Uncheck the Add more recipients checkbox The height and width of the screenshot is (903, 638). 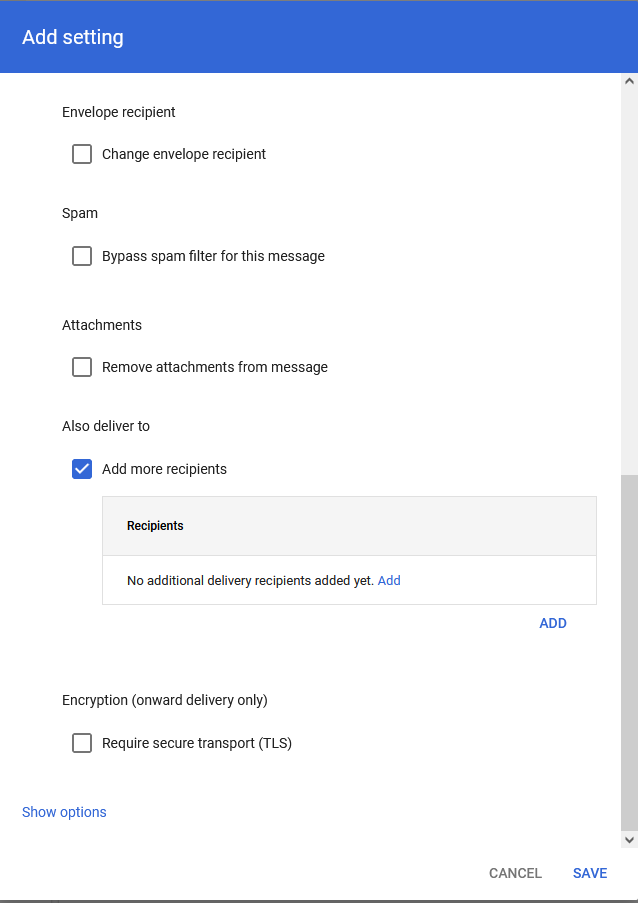click(82, 469)
